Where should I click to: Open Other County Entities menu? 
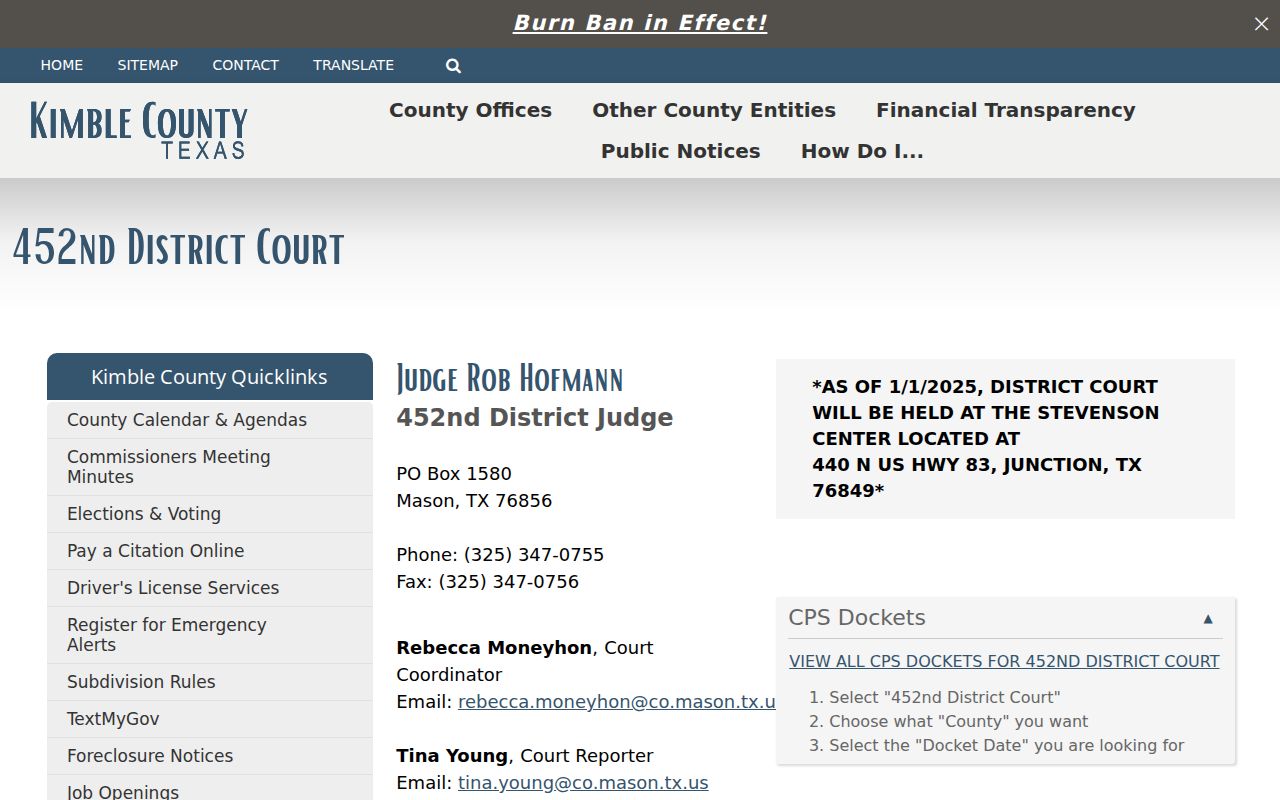714,110
